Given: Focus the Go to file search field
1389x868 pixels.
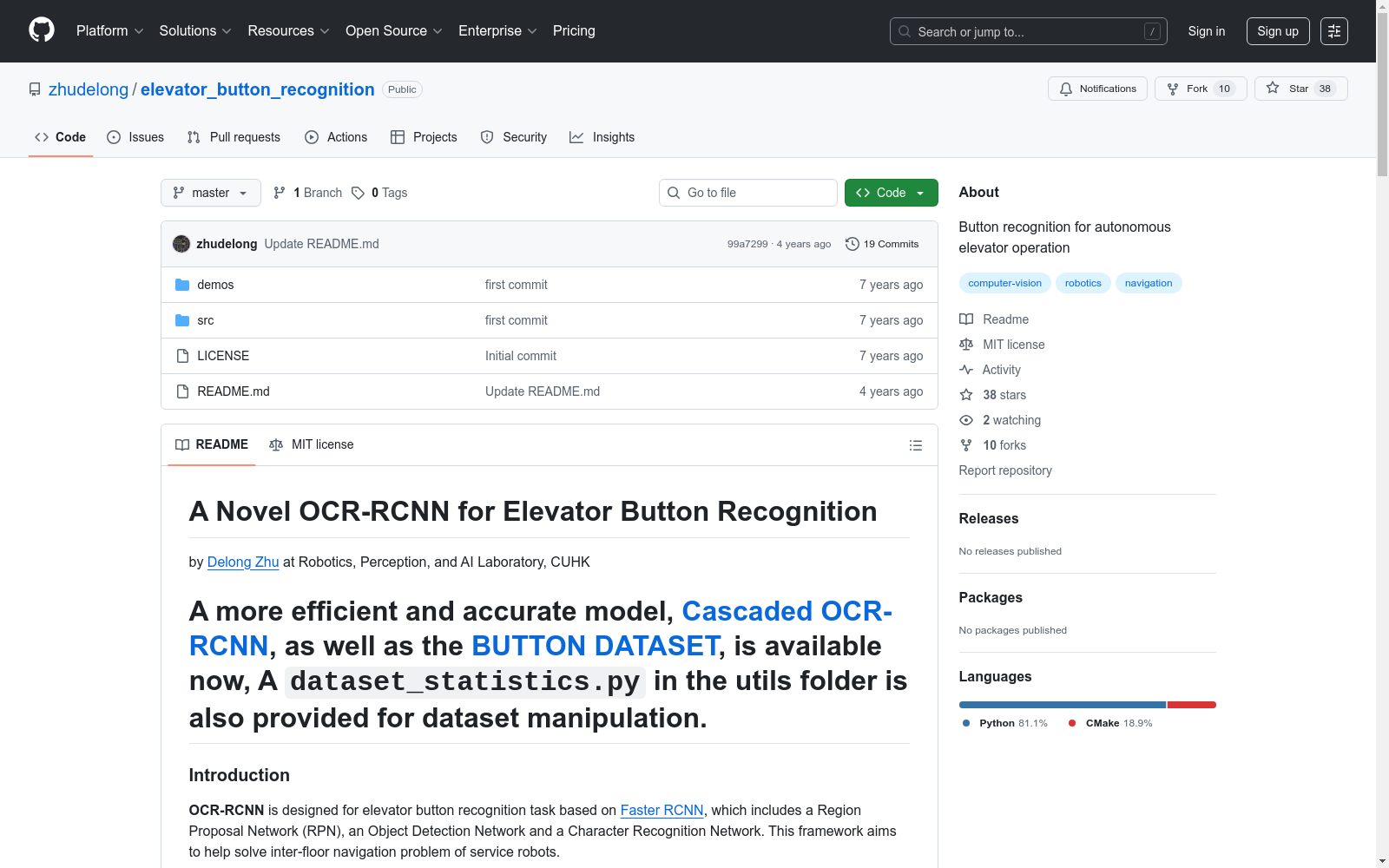Looking at the screenshot, I should tap(748, 193).
